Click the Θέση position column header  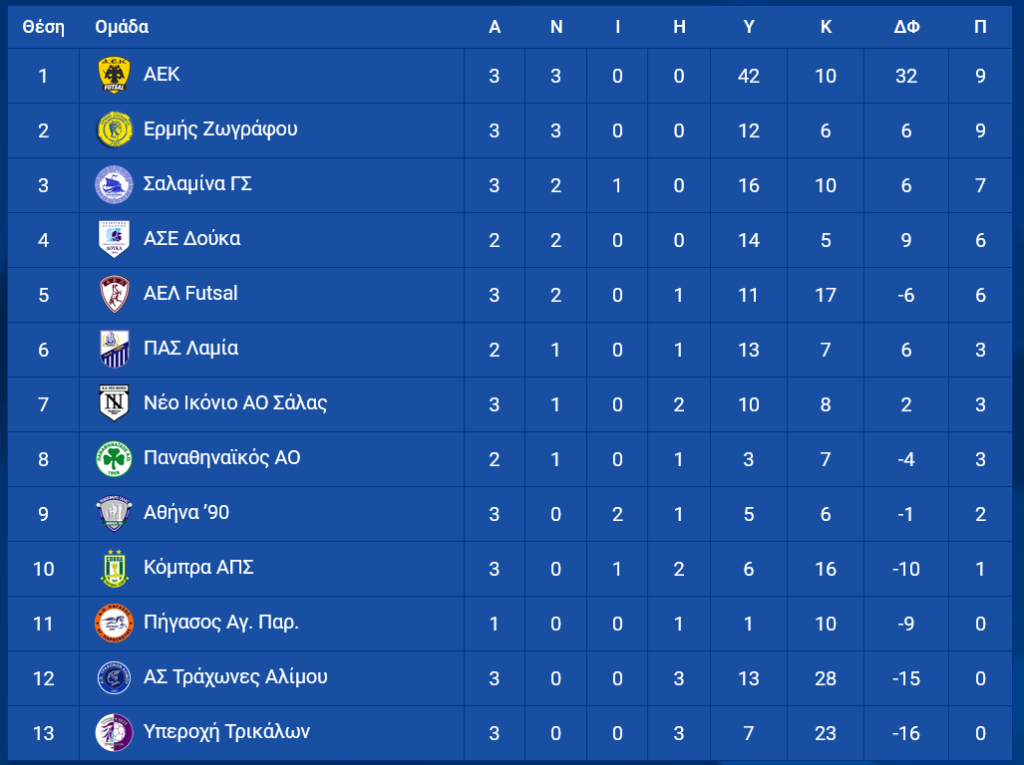click(43, 27)
